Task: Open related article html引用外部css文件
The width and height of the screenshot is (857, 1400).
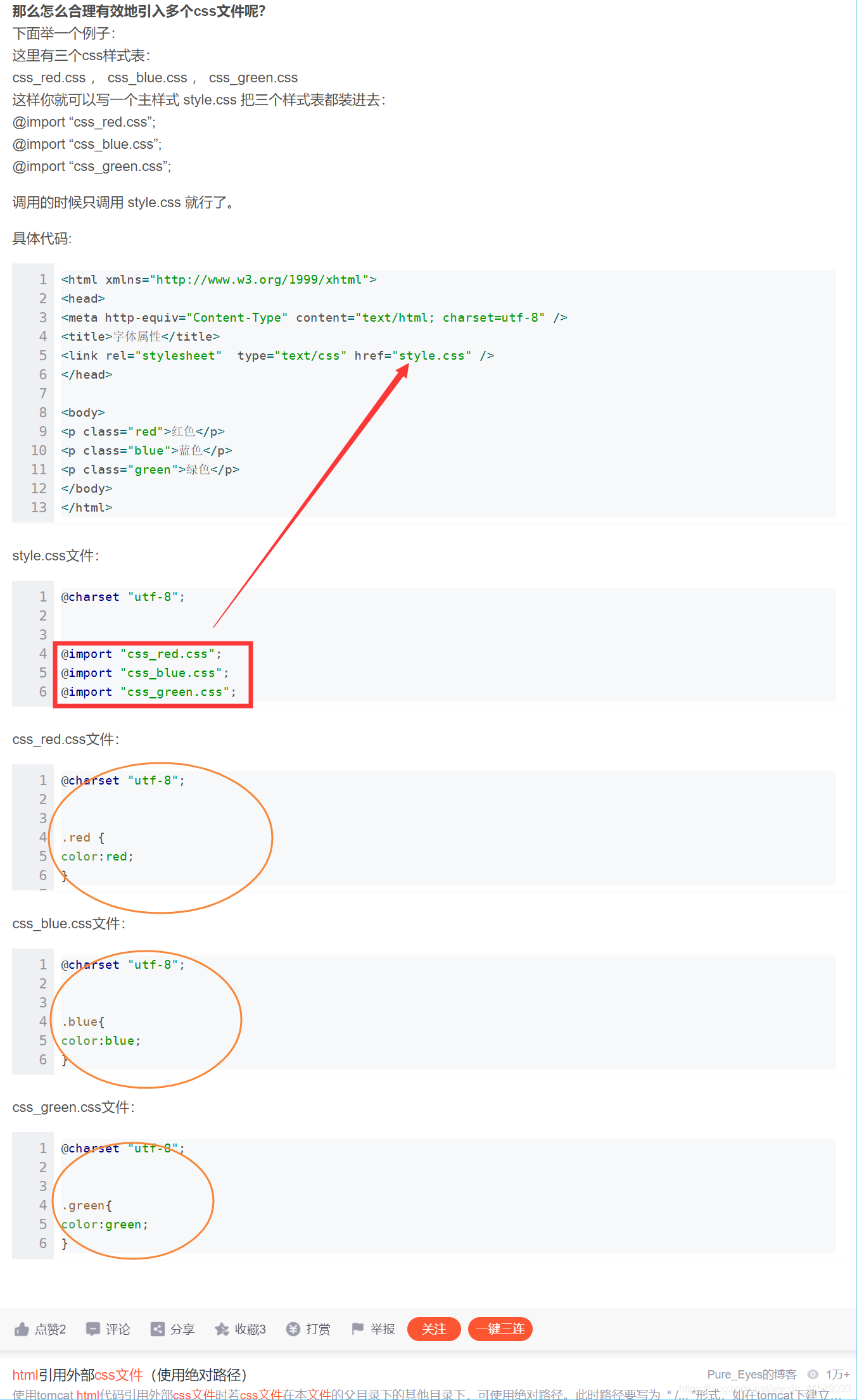Action: pos(129,1375)
